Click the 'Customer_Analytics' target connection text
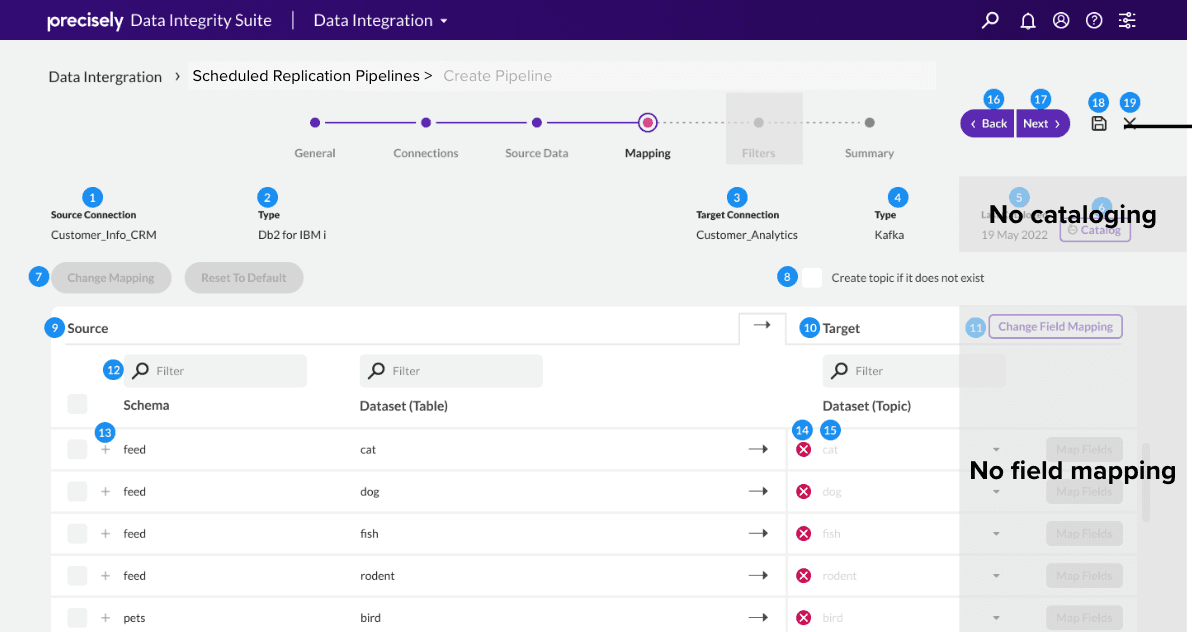 click(747, 234)
